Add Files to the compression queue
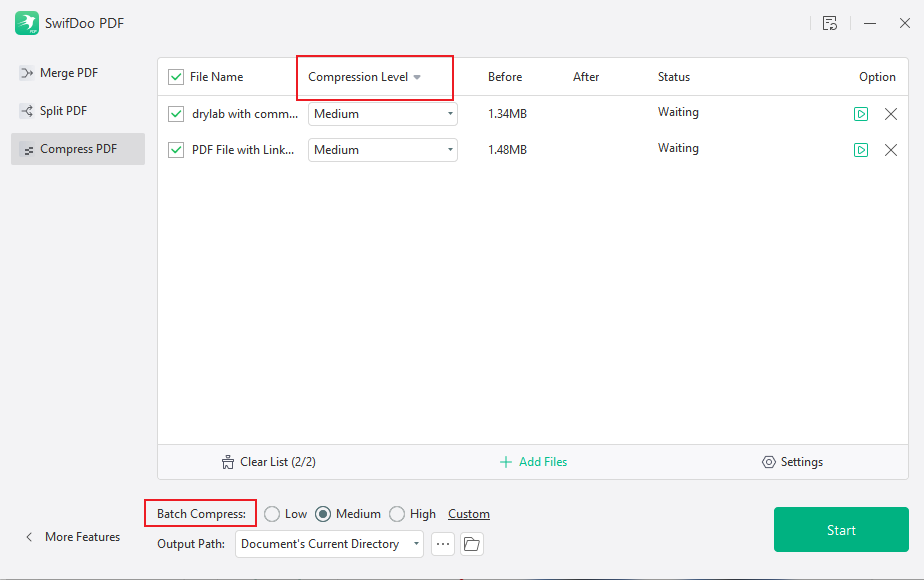The width and height of the screenshot is (924, 580). (533, 461)
